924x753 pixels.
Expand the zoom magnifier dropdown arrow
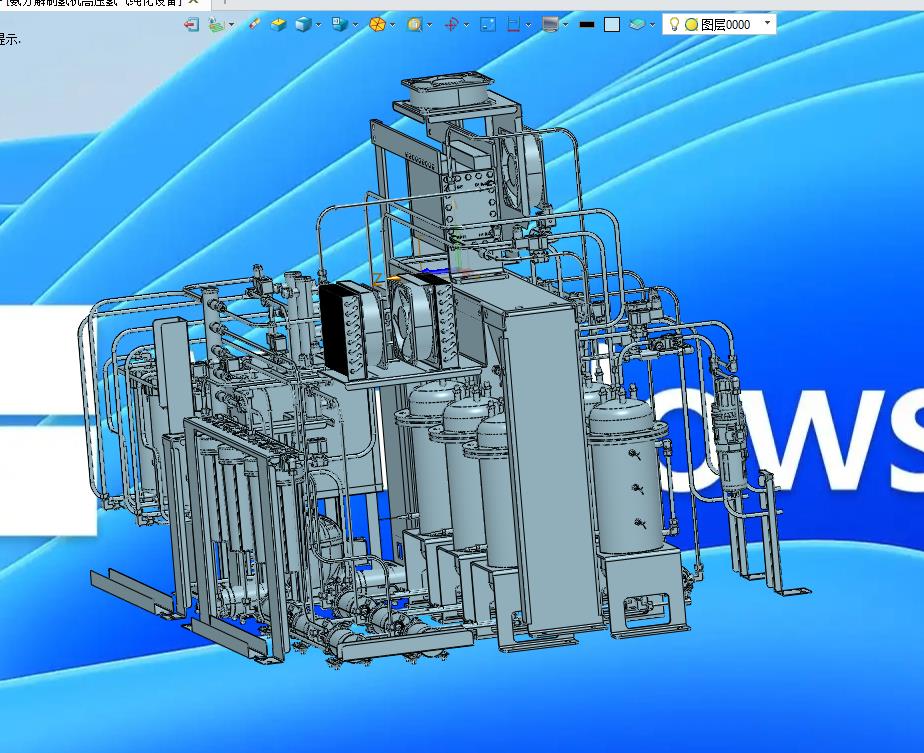click(430, 25)
